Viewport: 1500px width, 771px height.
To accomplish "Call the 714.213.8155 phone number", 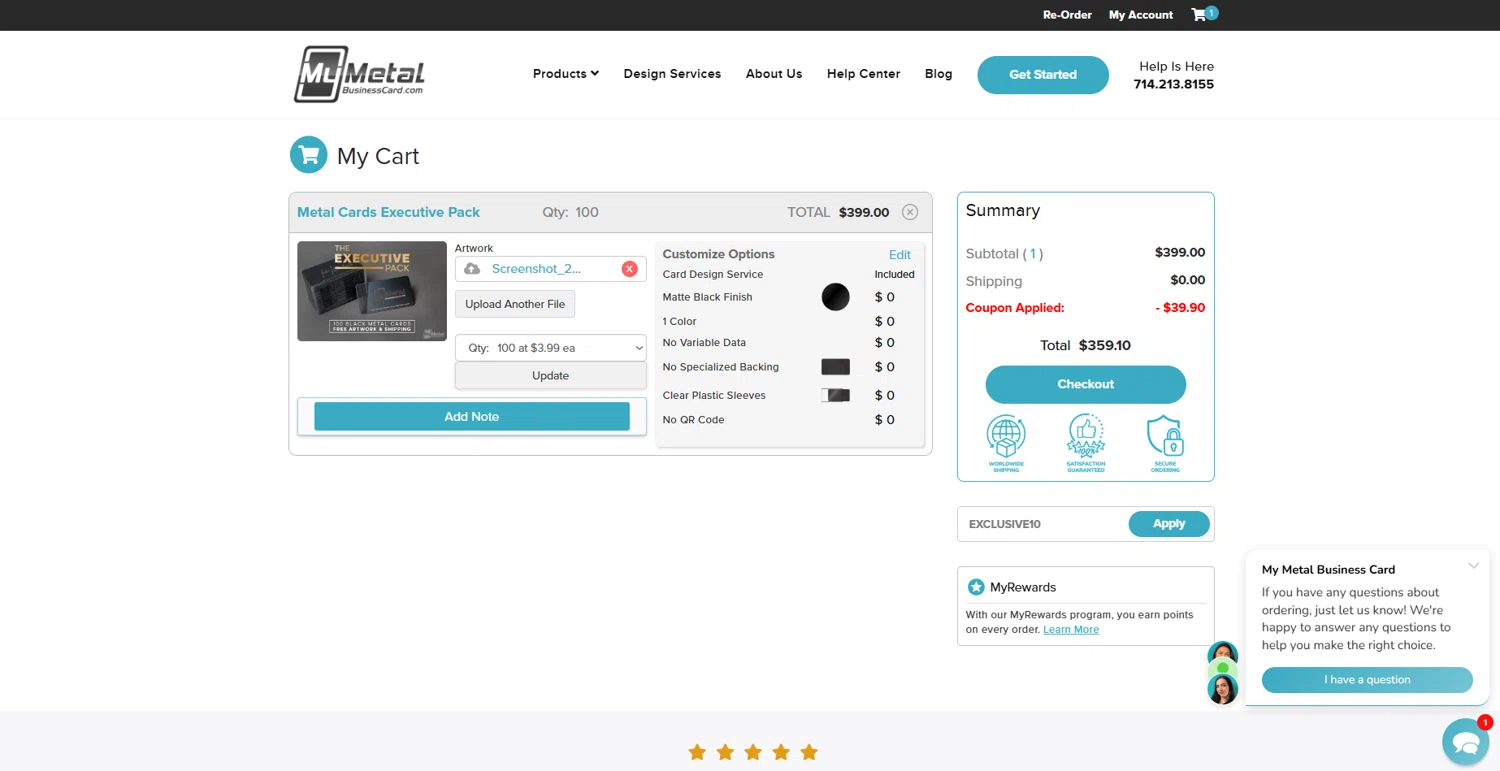I will point(1173,84).
